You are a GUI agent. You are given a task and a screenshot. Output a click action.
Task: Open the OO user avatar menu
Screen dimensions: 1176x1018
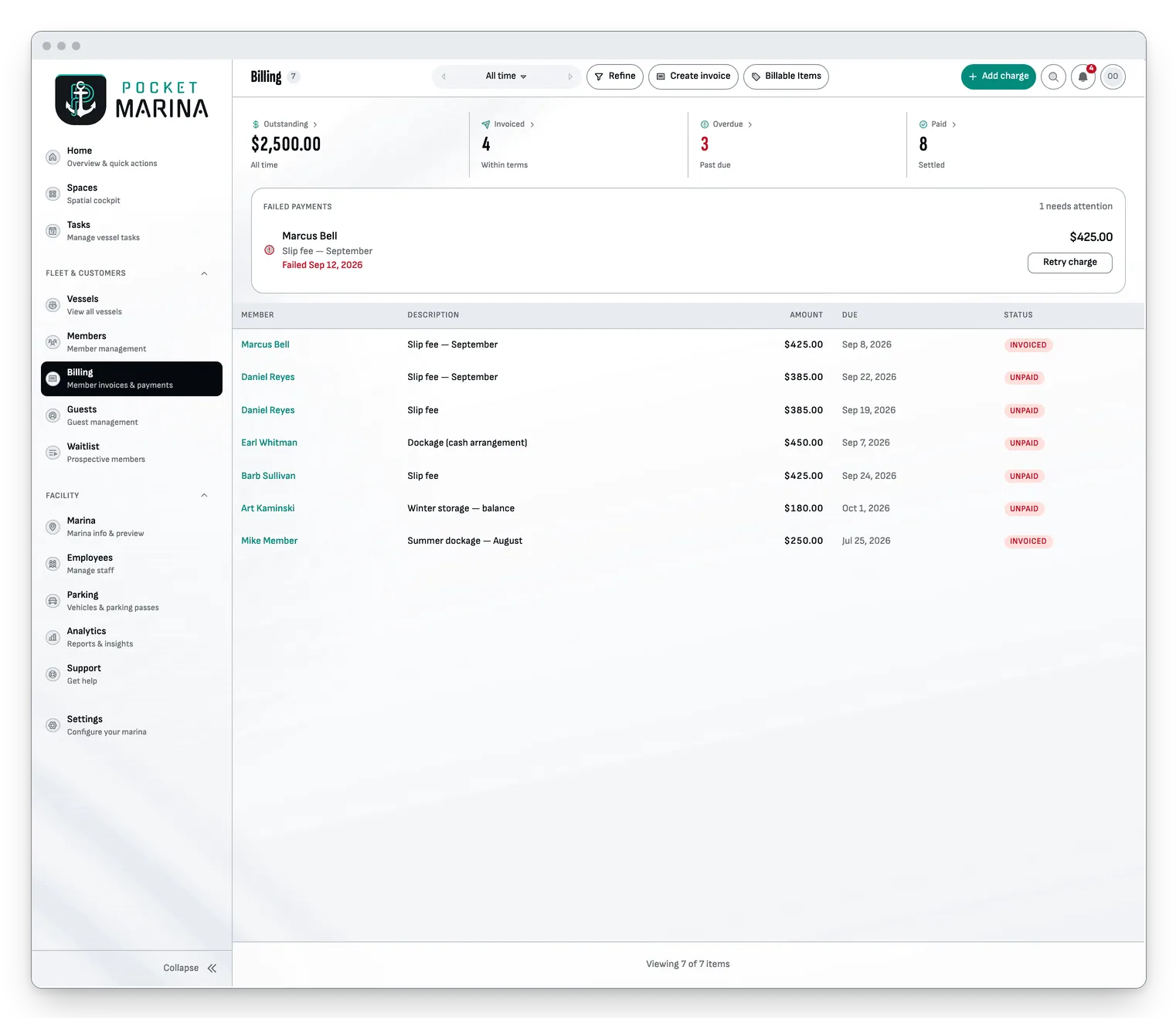[1113, 76]
